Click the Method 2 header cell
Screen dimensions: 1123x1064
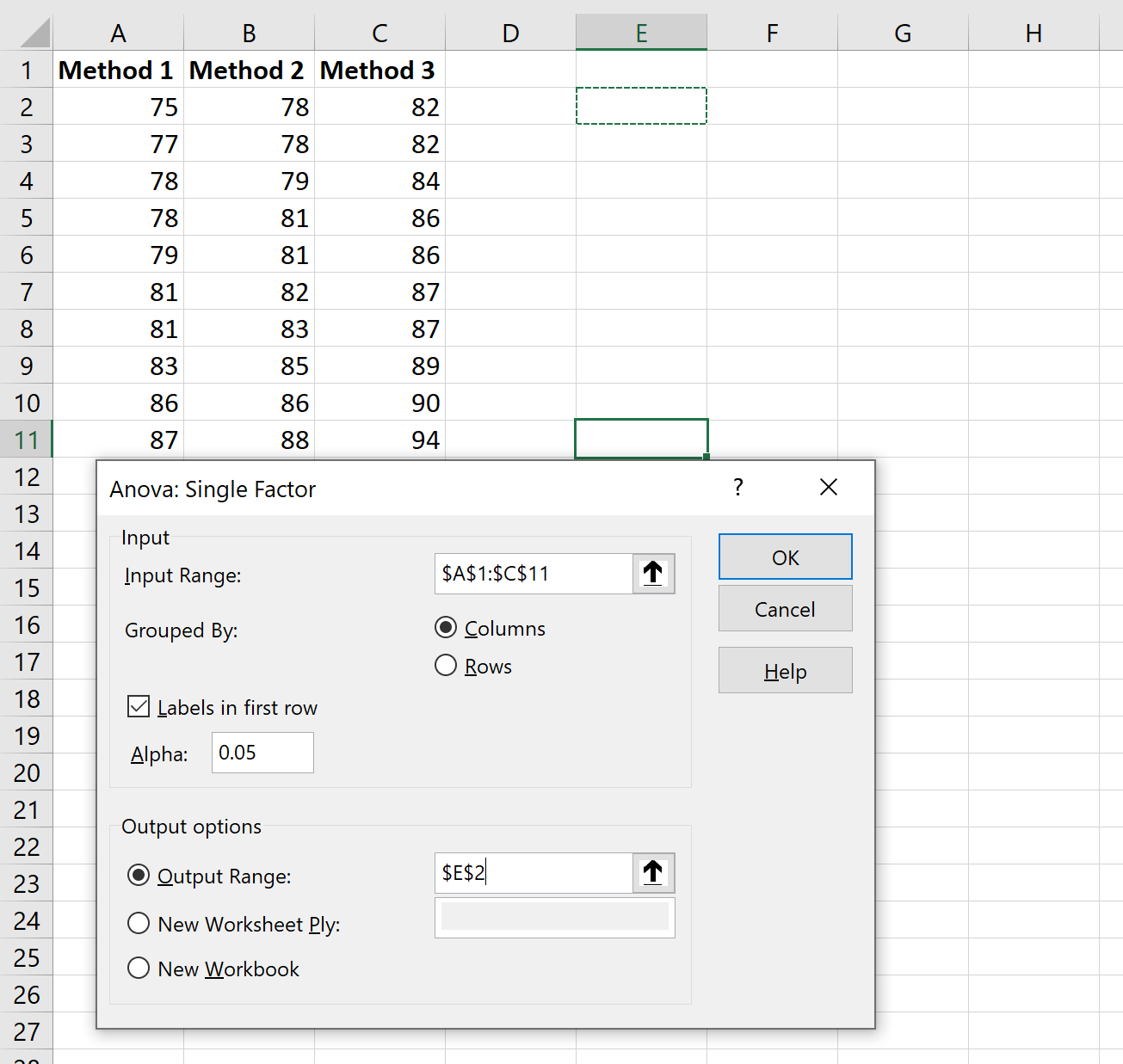(250, 70)
